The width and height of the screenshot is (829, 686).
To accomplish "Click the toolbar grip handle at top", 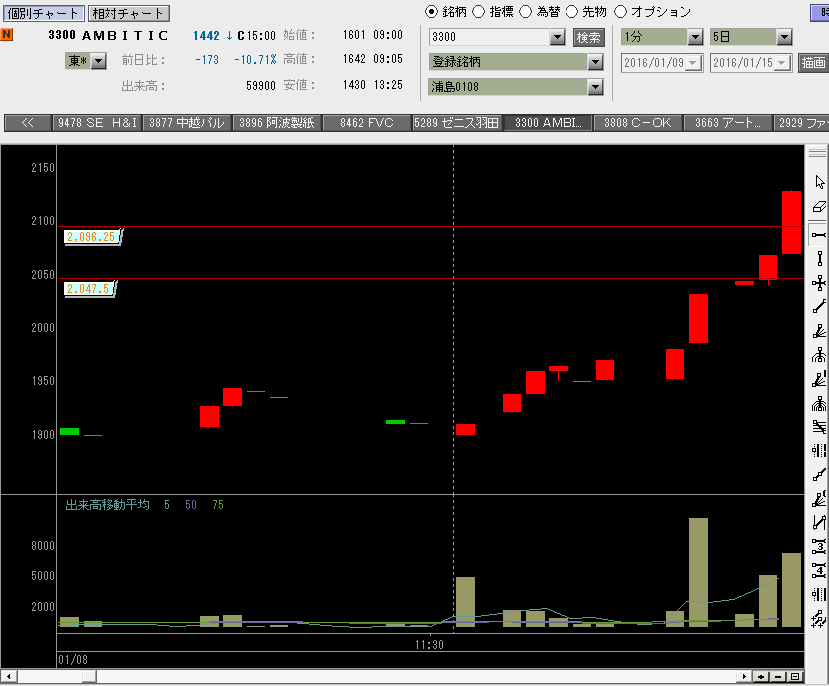I will tap(817, 153).
